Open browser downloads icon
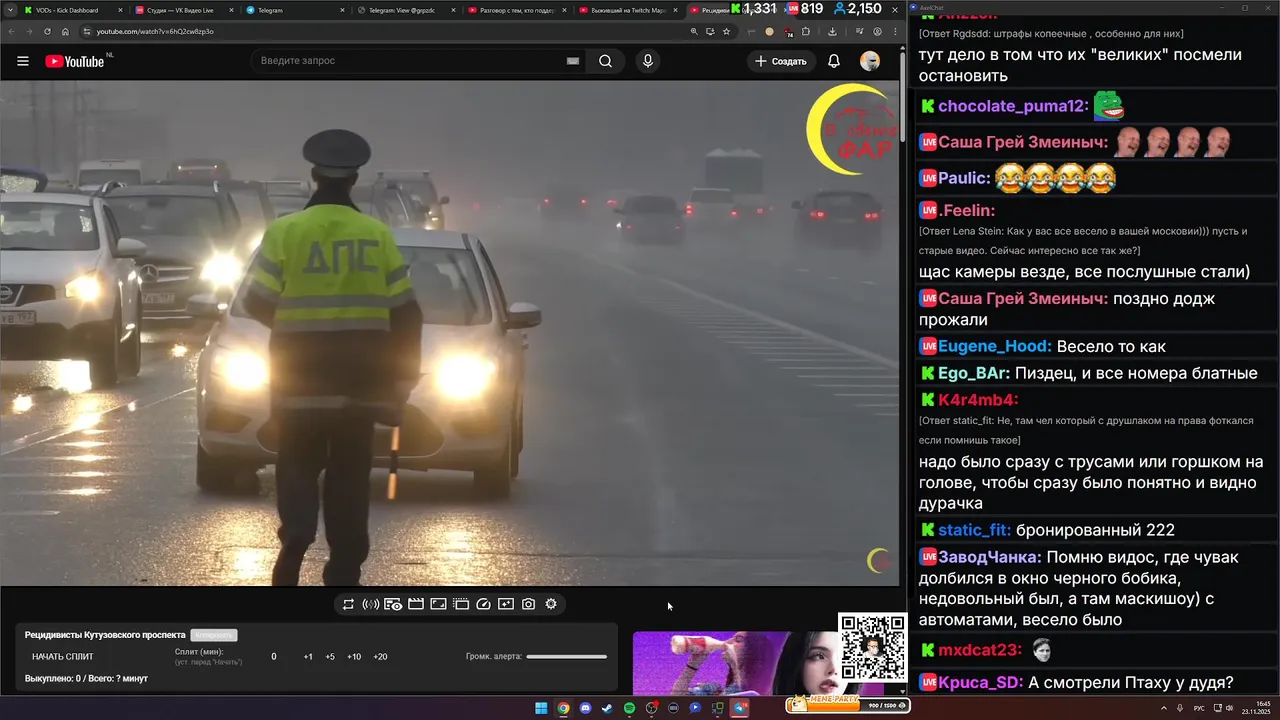The width and height of the screenshot is (1280, 720). click(832, 31)
